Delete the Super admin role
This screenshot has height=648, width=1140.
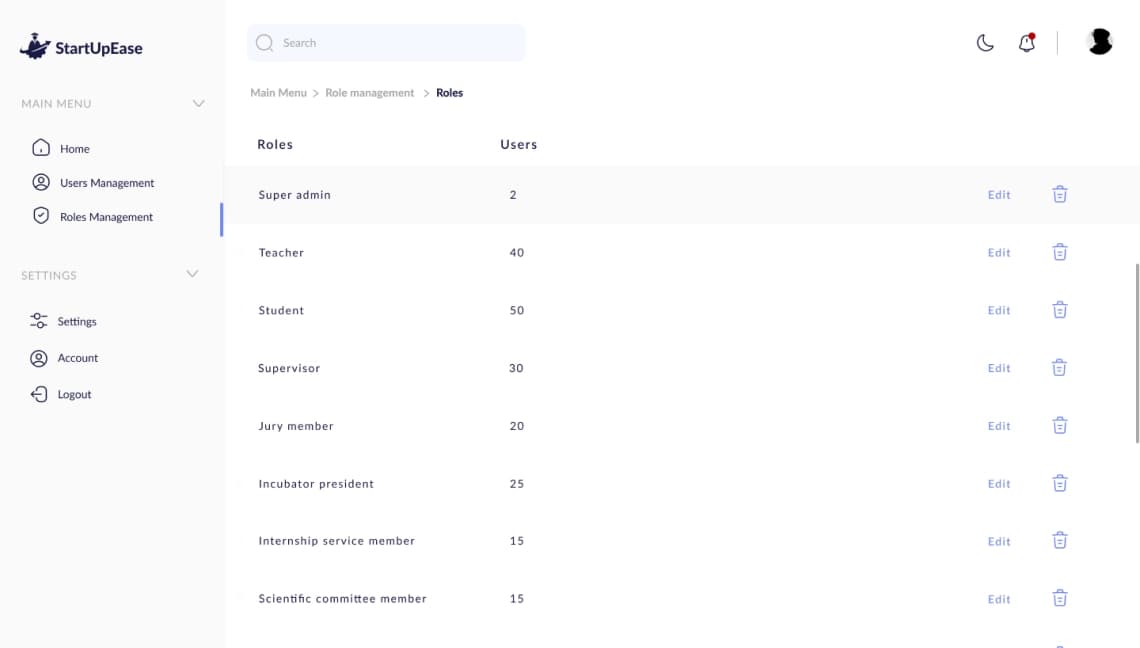tap(1060, 194)
